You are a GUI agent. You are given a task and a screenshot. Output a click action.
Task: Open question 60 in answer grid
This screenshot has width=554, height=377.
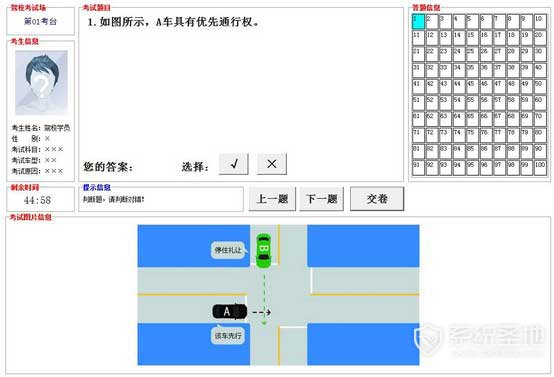click(x=540, y=103)
